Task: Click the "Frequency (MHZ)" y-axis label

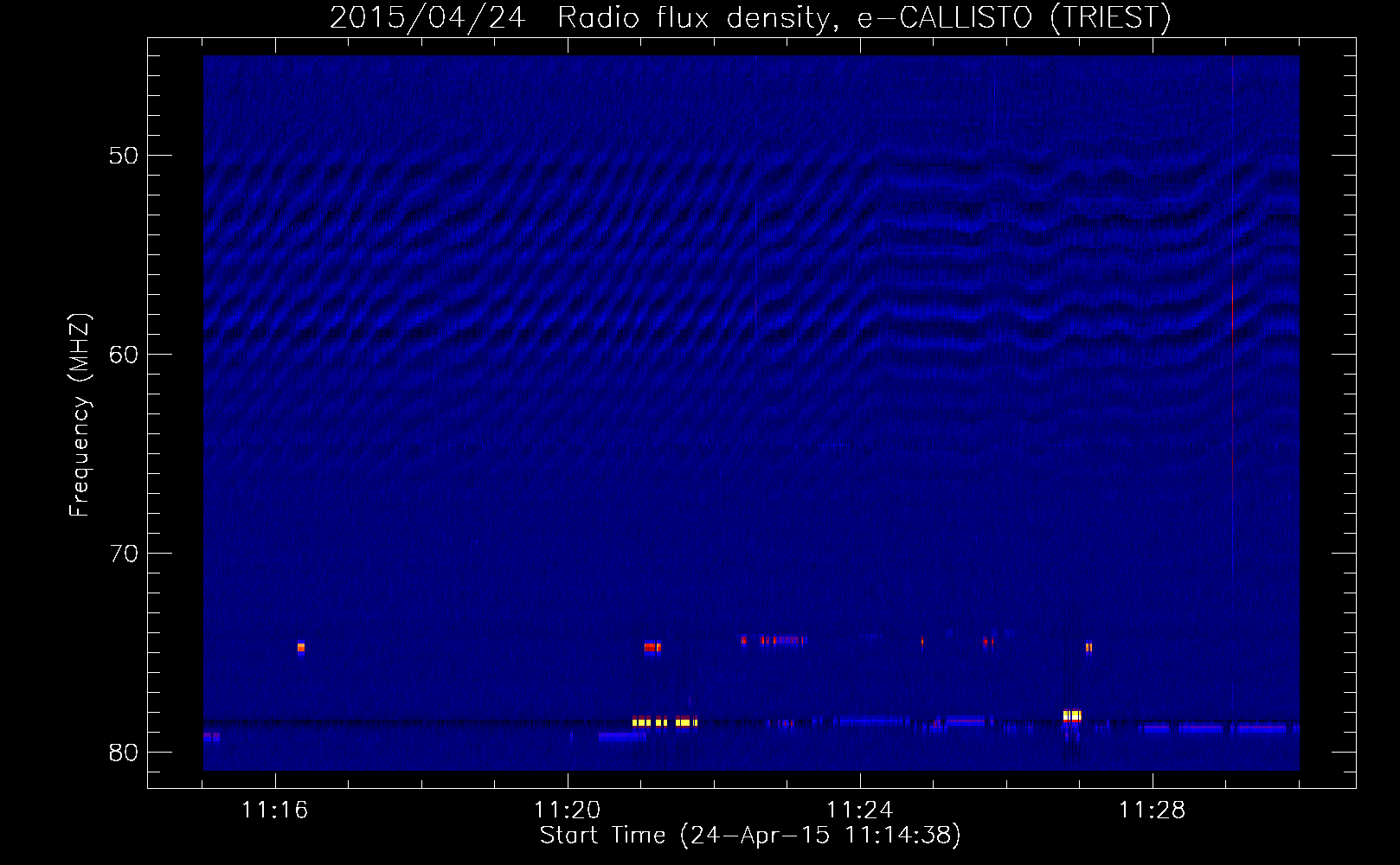Action: point(80,415)
